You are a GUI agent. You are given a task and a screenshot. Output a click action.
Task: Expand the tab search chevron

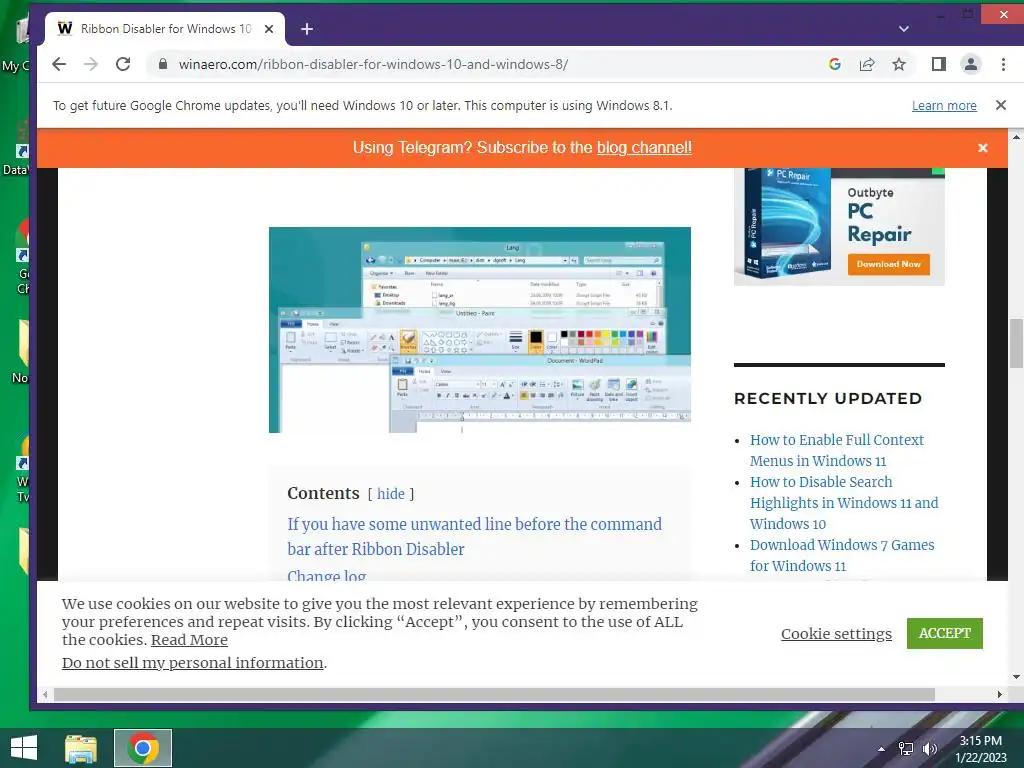click(x=904, y=29)
